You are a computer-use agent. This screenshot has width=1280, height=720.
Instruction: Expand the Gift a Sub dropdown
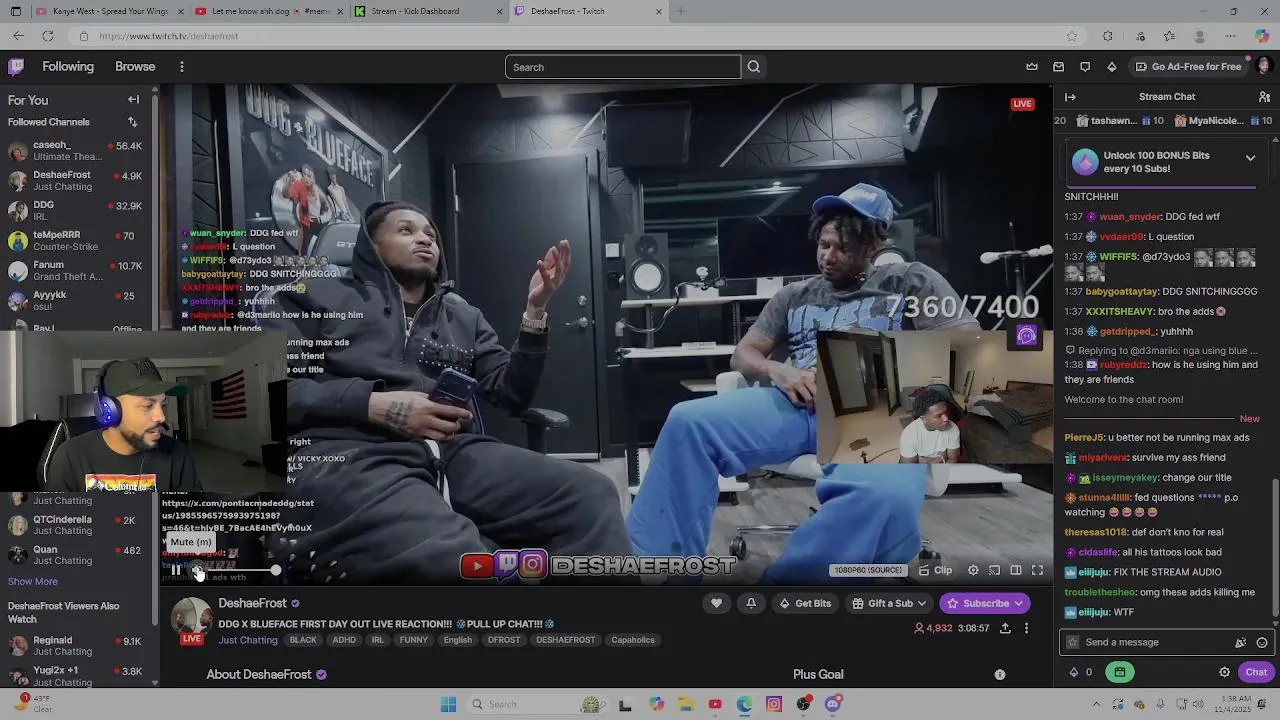point(889,603)
